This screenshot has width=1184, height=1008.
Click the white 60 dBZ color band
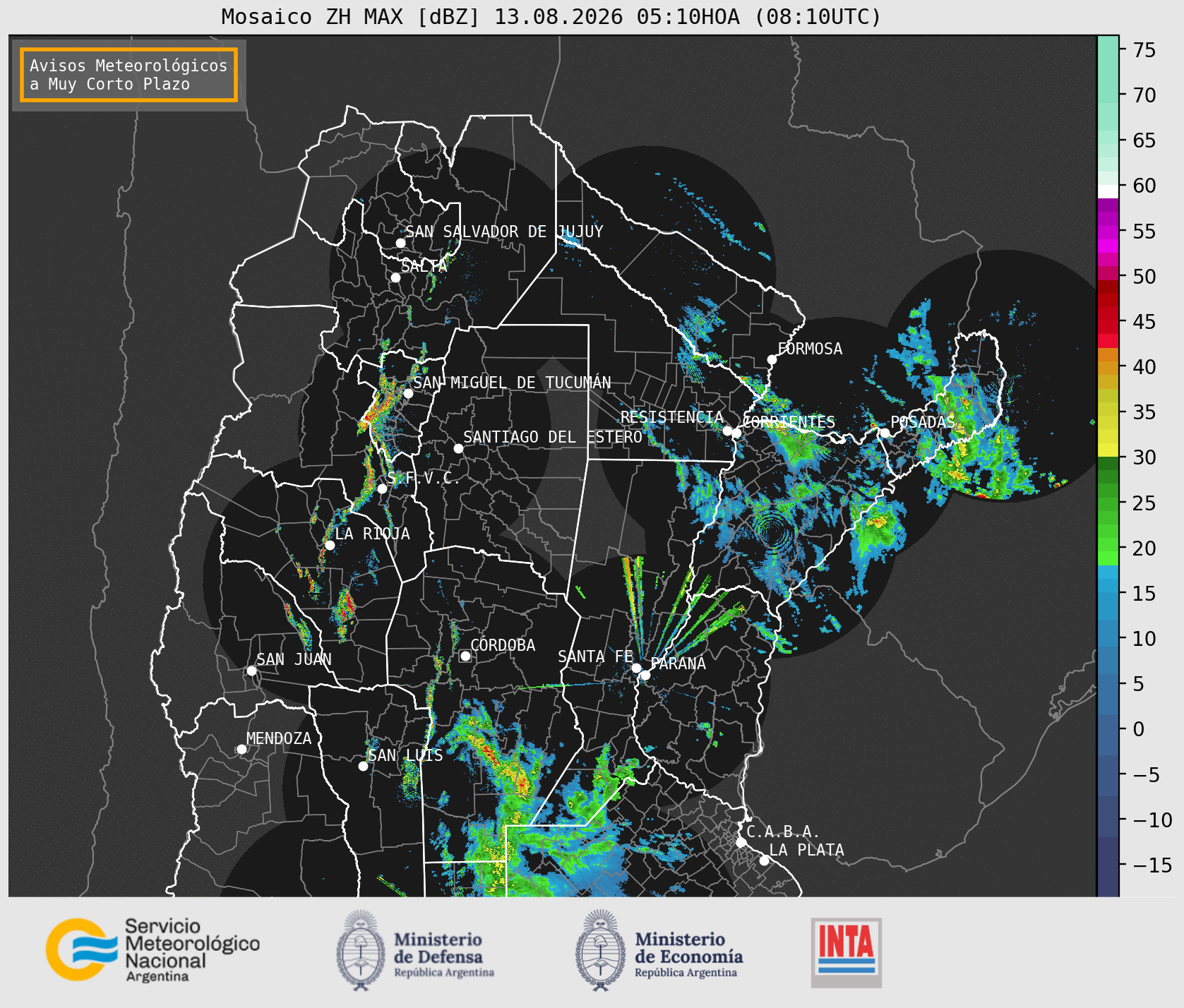[1108, 191]
